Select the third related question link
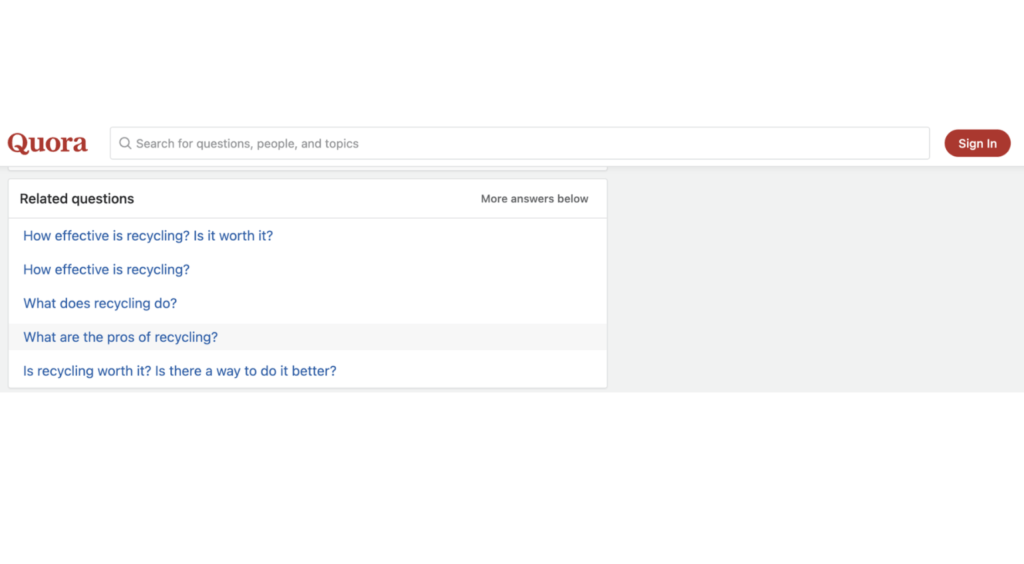 pos(100,304)
